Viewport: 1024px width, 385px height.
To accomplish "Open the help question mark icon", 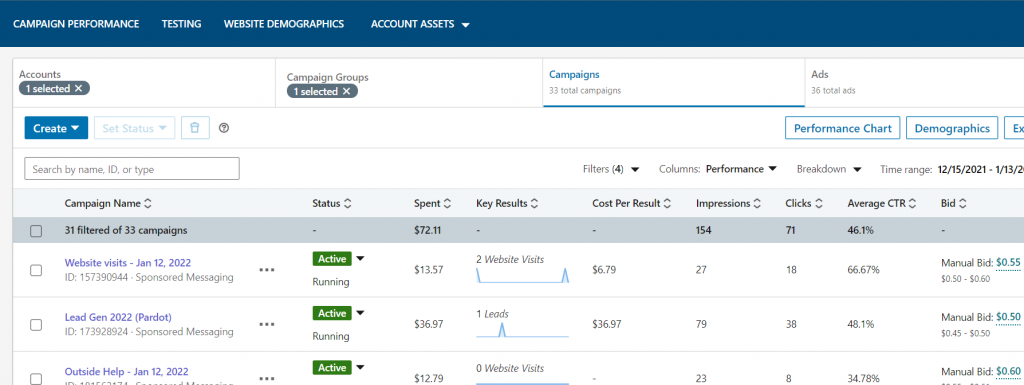I will tap(224, 128).
